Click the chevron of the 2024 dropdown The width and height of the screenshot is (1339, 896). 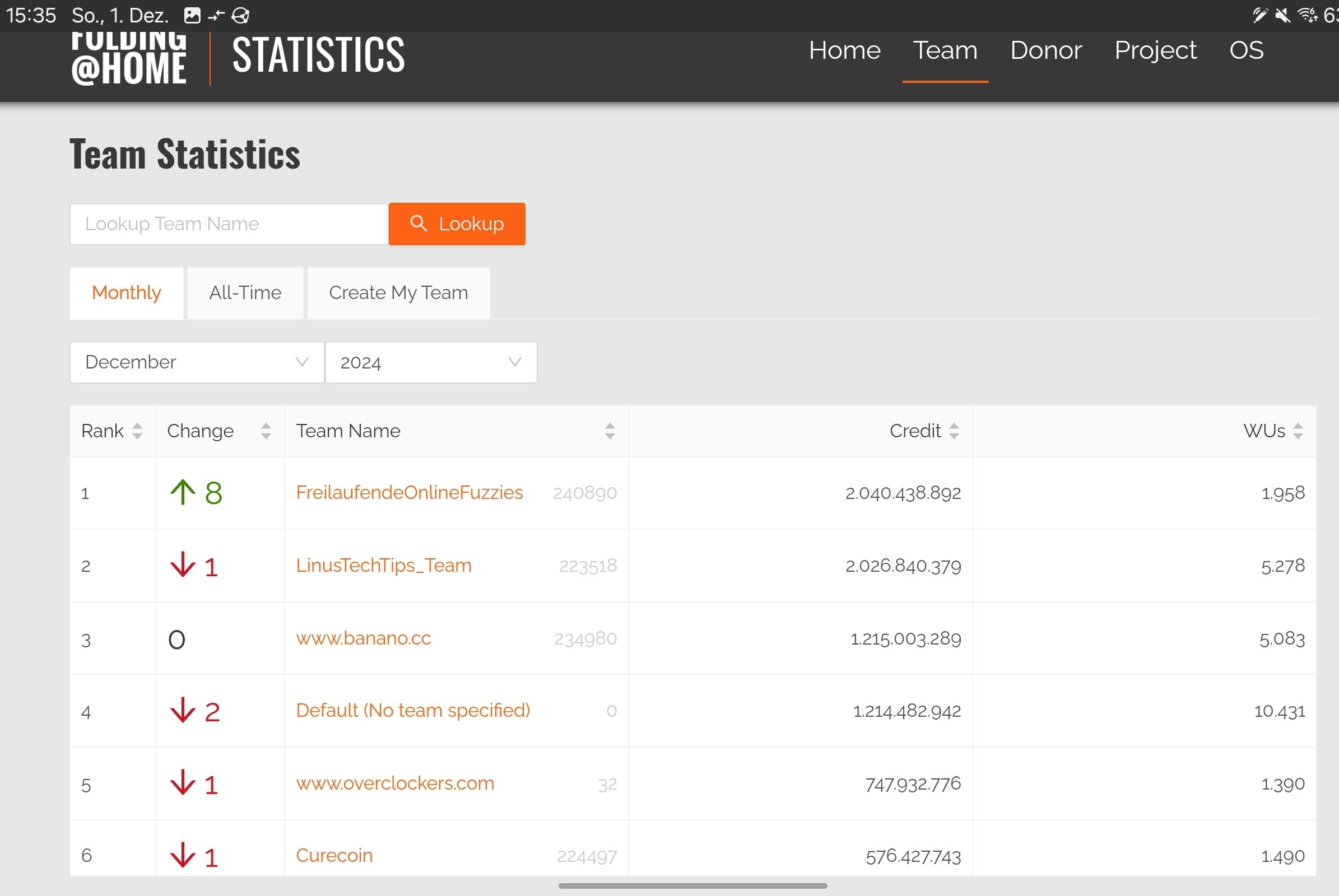tap(514, 362)
